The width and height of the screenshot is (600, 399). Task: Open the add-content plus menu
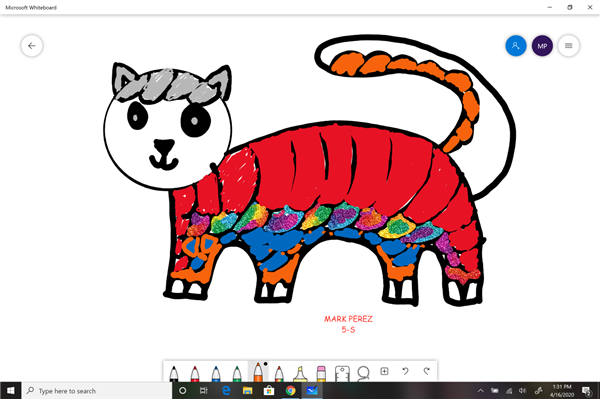click(384, 371)
